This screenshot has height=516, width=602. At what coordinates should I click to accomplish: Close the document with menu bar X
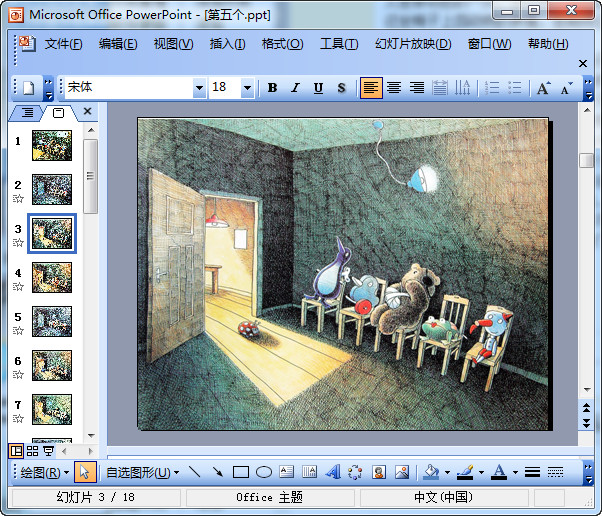583,63
